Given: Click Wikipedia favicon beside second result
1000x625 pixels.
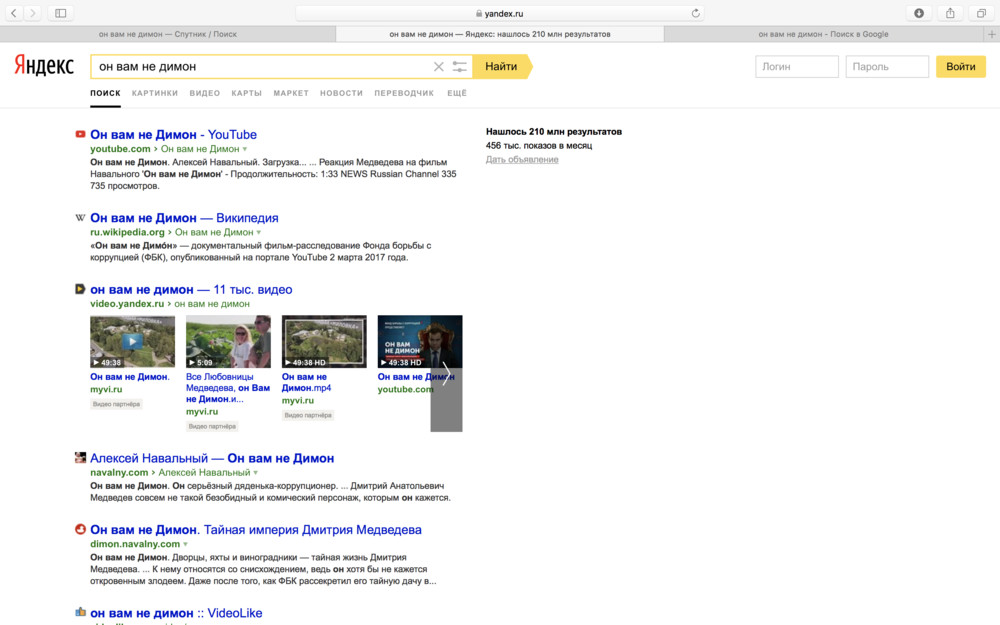Looking at the screenshot, I should [x=80, y=217].
